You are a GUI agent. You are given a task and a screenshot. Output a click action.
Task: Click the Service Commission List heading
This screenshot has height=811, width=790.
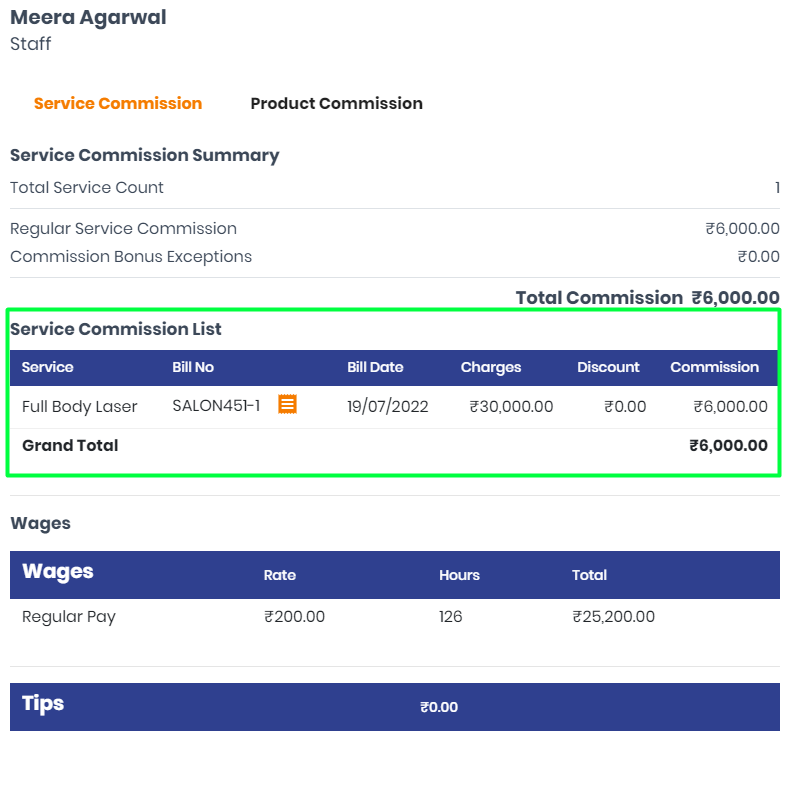pos(116,329)
